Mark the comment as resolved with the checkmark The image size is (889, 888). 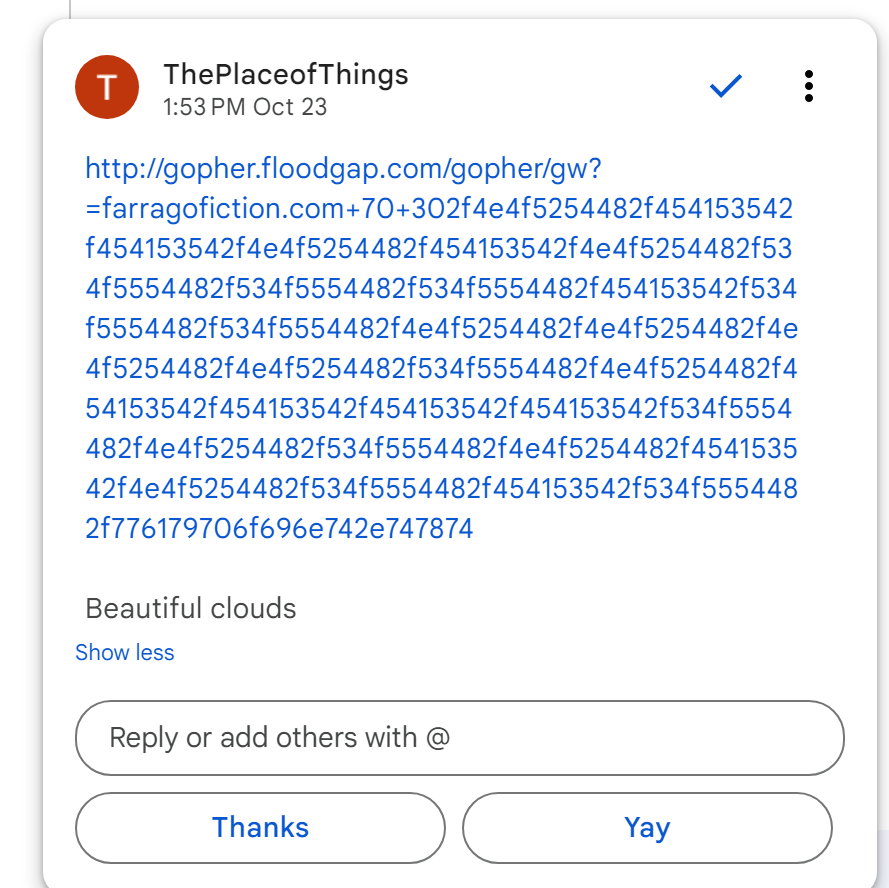coord(725,87)
